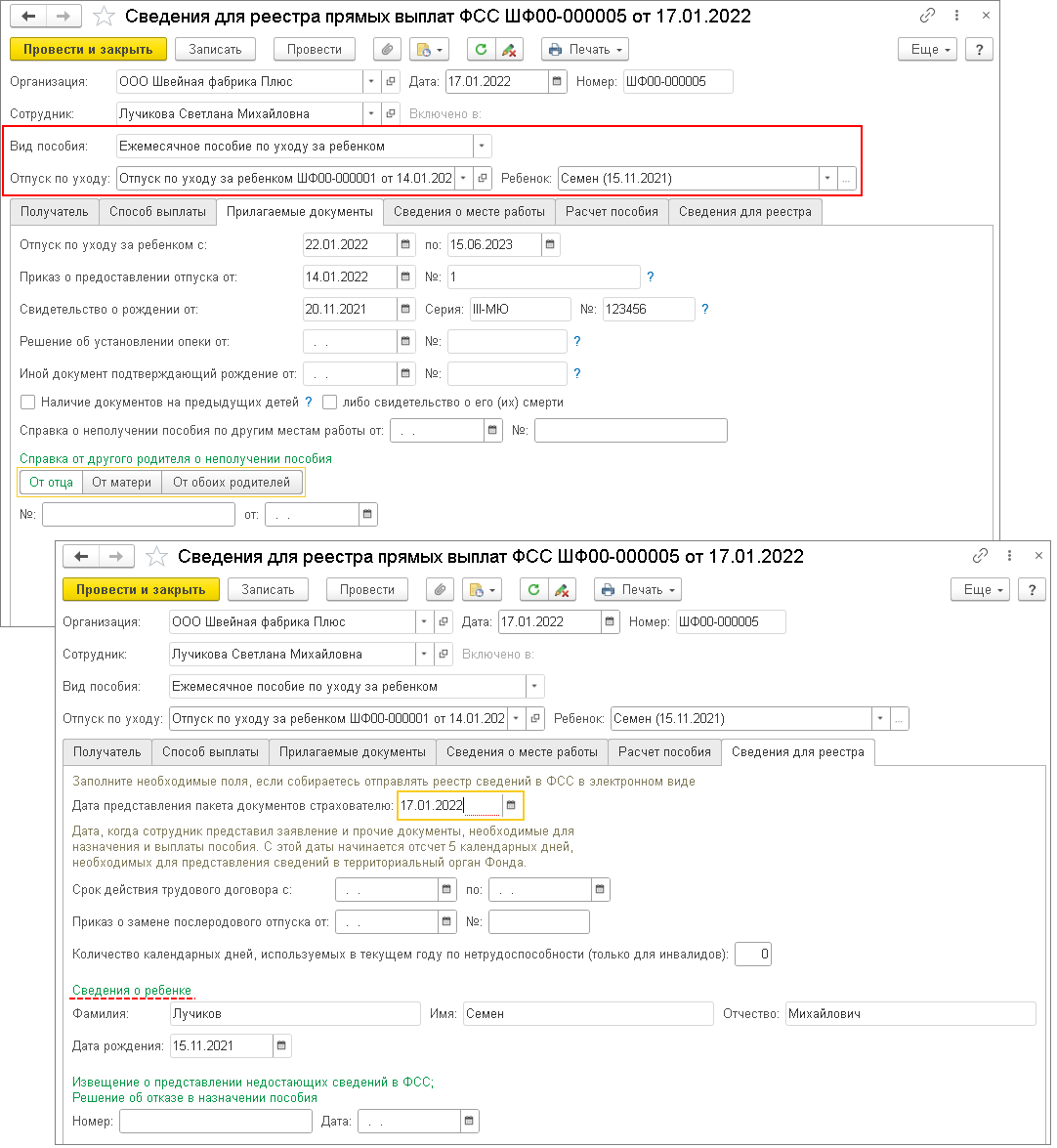Click green refresh icon in lower window
This screenshot has height=1148, width=1057.
click(533, 589)
